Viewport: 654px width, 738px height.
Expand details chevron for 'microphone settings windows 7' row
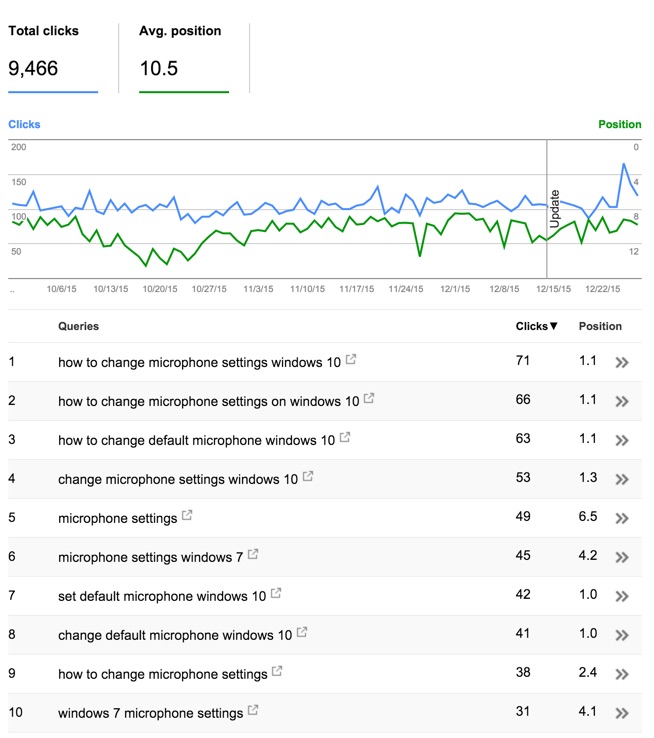(622, 558)
